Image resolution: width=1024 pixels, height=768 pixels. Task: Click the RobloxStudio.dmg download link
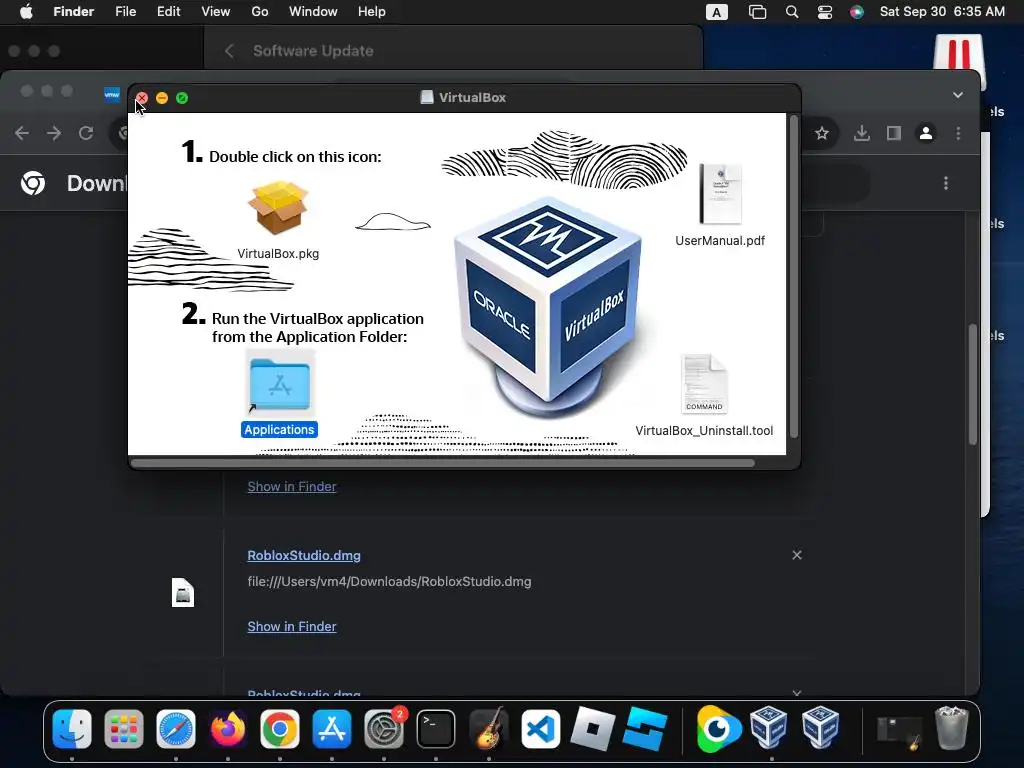[304, 556]
